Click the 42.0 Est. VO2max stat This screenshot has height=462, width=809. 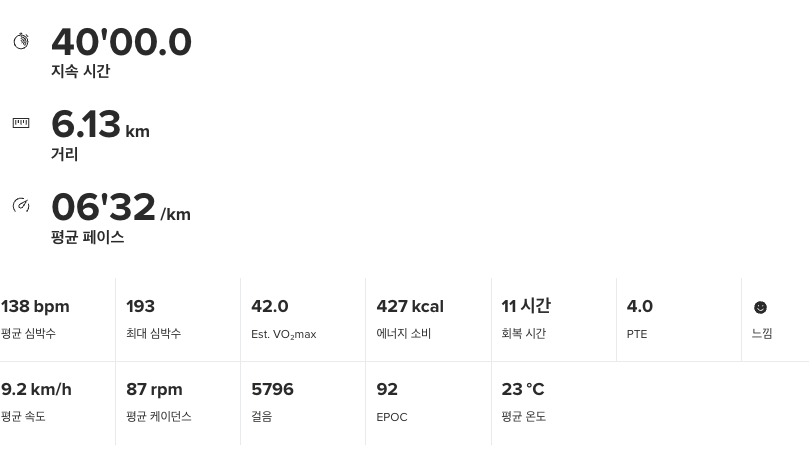coord(303,320)
